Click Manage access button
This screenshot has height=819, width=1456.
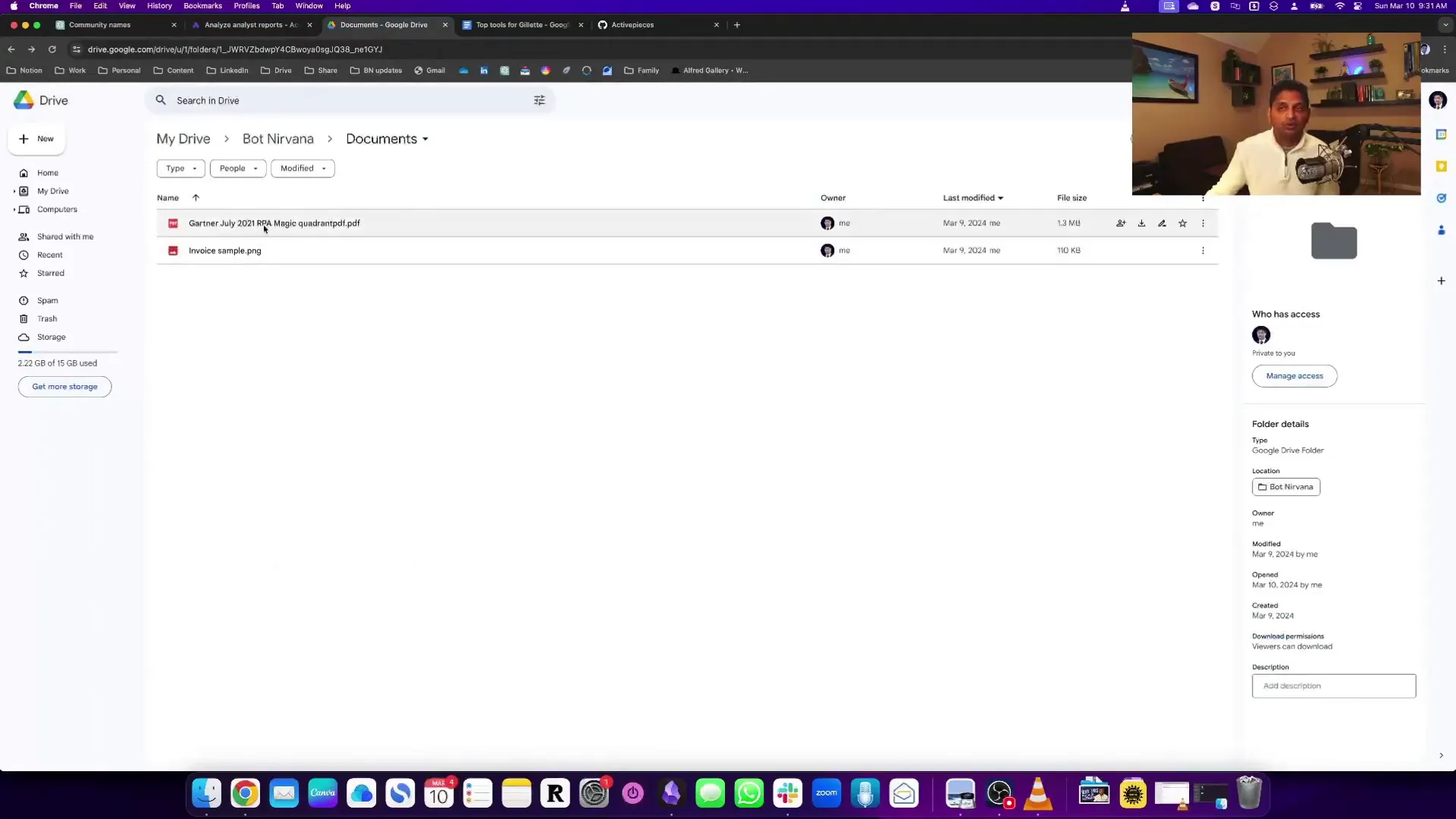1294,376
